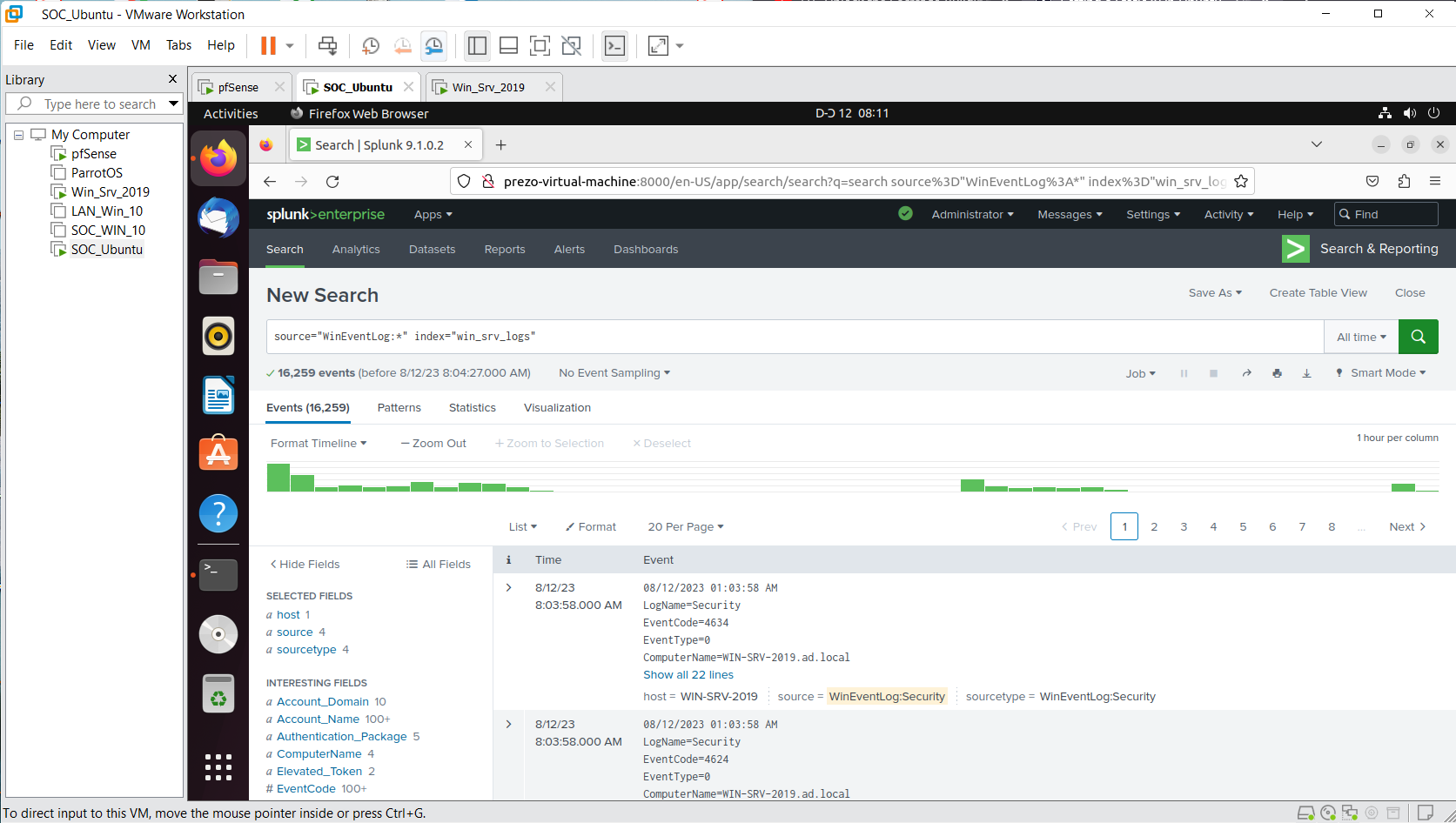Stop the search job
Image resolution: width=1456 pixels, height=823 pixels.
pos(1213,373)
